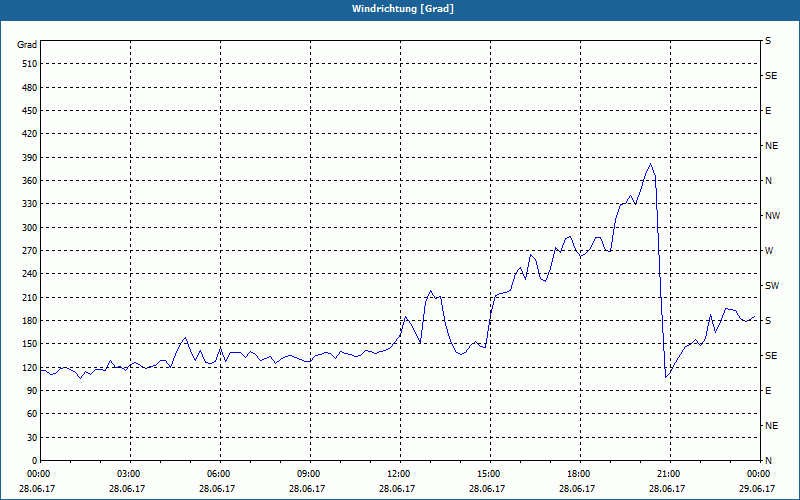800x500 pixels.
Task: Click the E compass label level with 90
Action: point(768,391)
